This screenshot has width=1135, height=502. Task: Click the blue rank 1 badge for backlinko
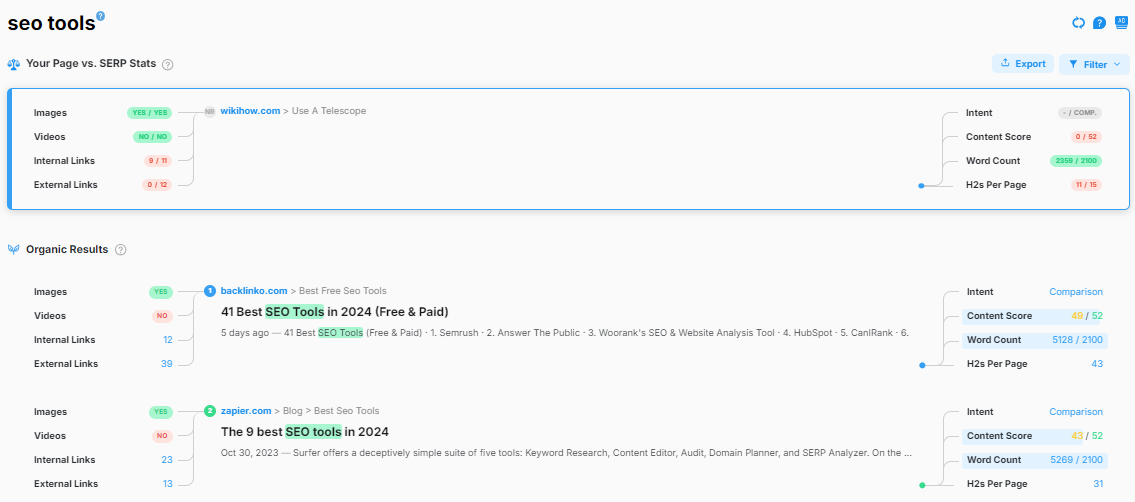click(x=210, y=291)
